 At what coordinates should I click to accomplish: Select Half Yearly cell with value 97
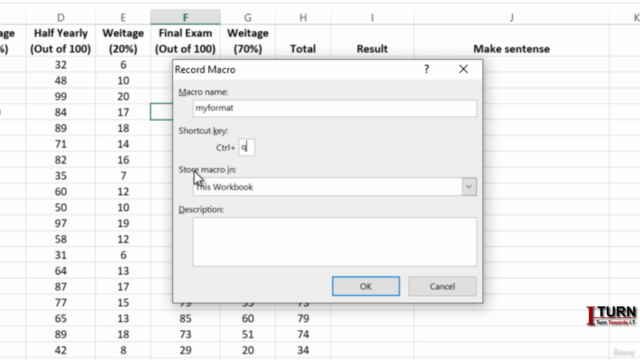[60, 223]
